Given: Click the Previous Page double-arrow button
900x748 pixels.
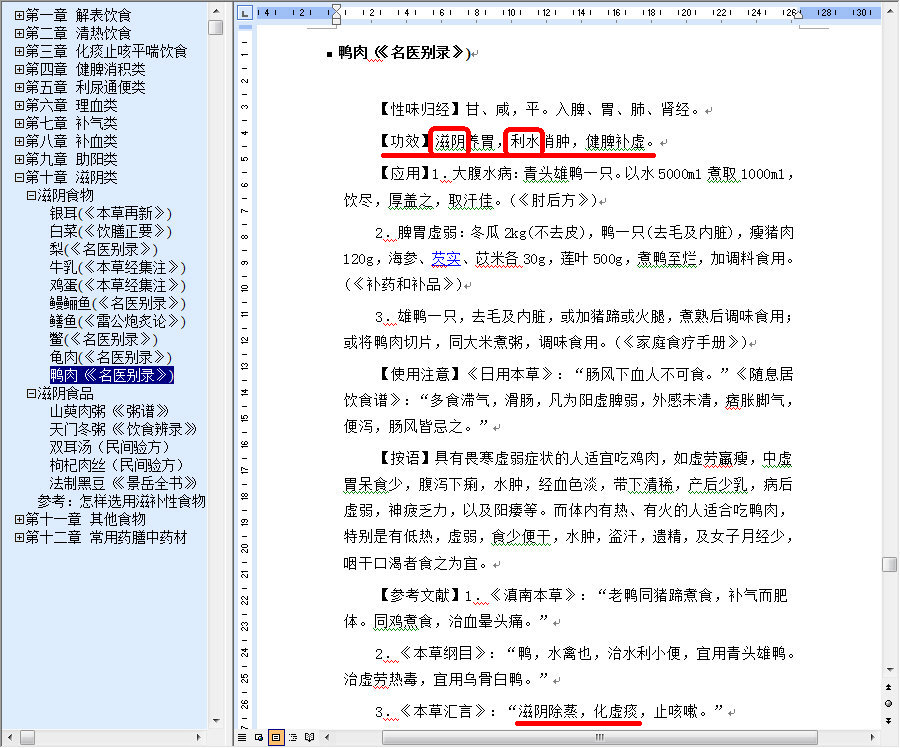Looking at the screenshot, I should (889, 687).
